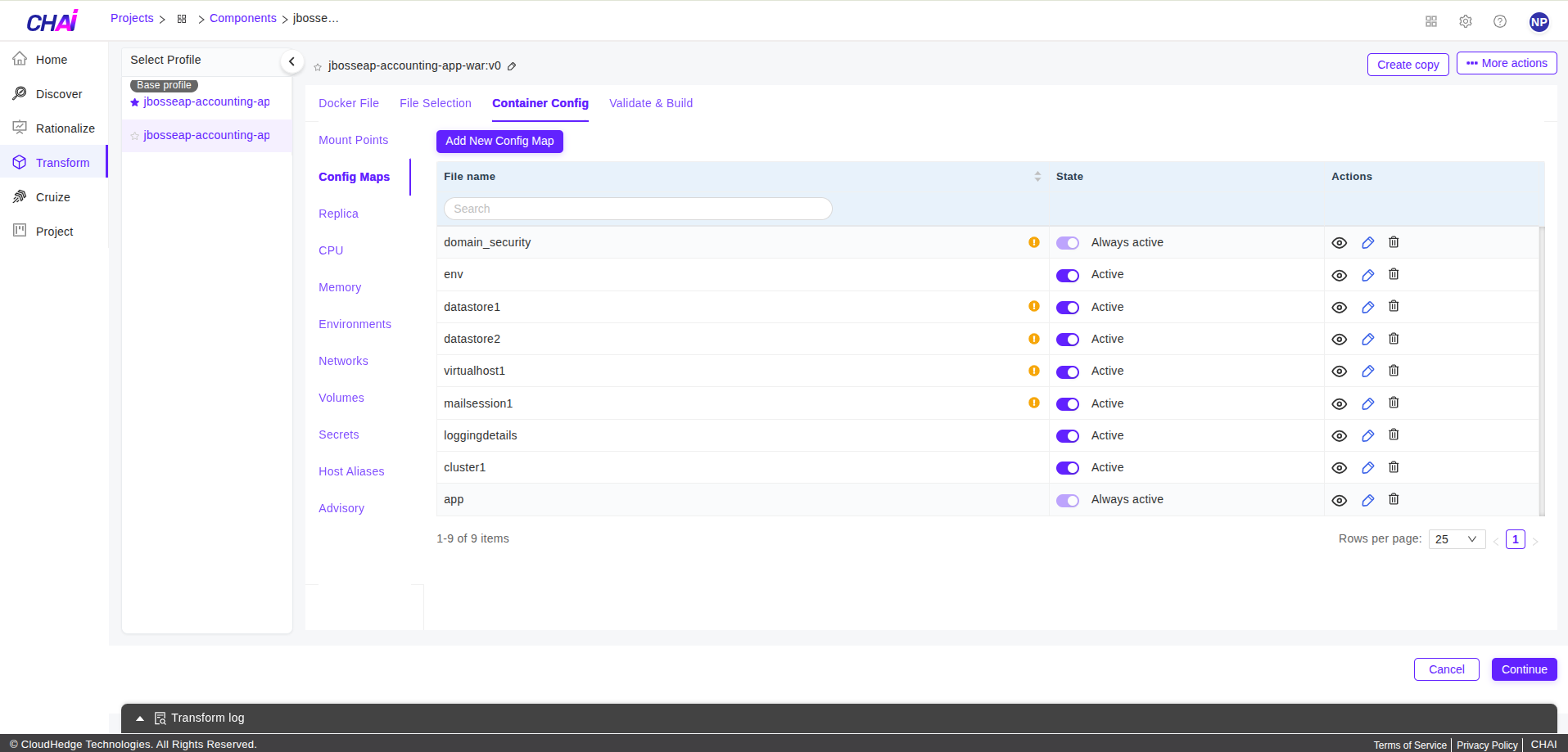Screen dimensions: 1568x752
Task: Open the Rows per page dropdown
Action: click(1457, 538)
